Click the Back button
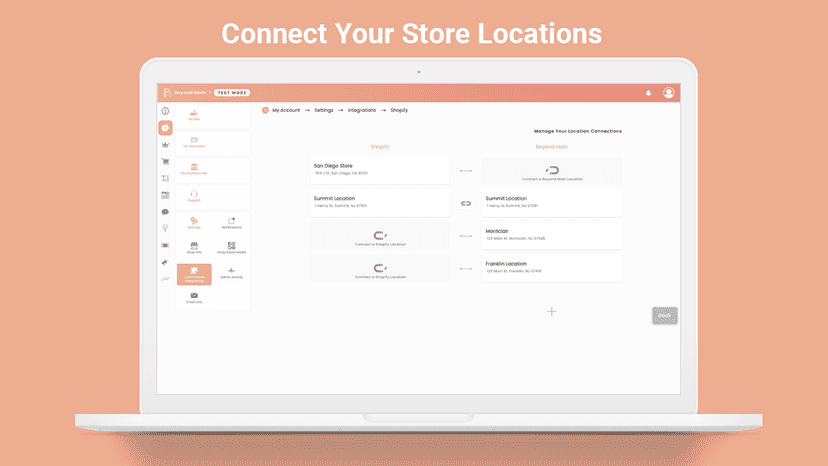This screenshot has width=828, height=466. (665, 315)
